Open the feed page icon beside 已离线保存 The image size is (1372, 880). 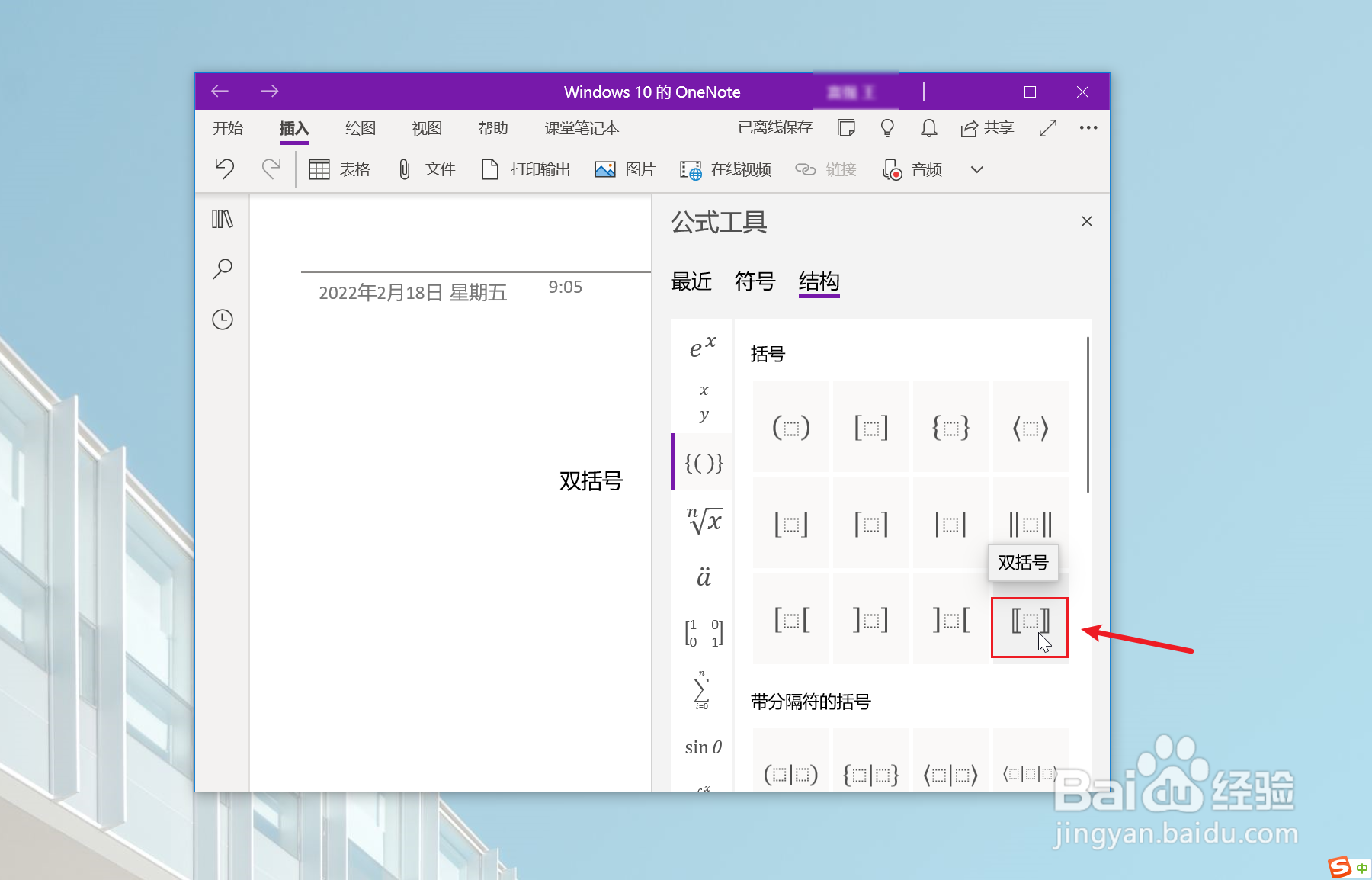846,128
